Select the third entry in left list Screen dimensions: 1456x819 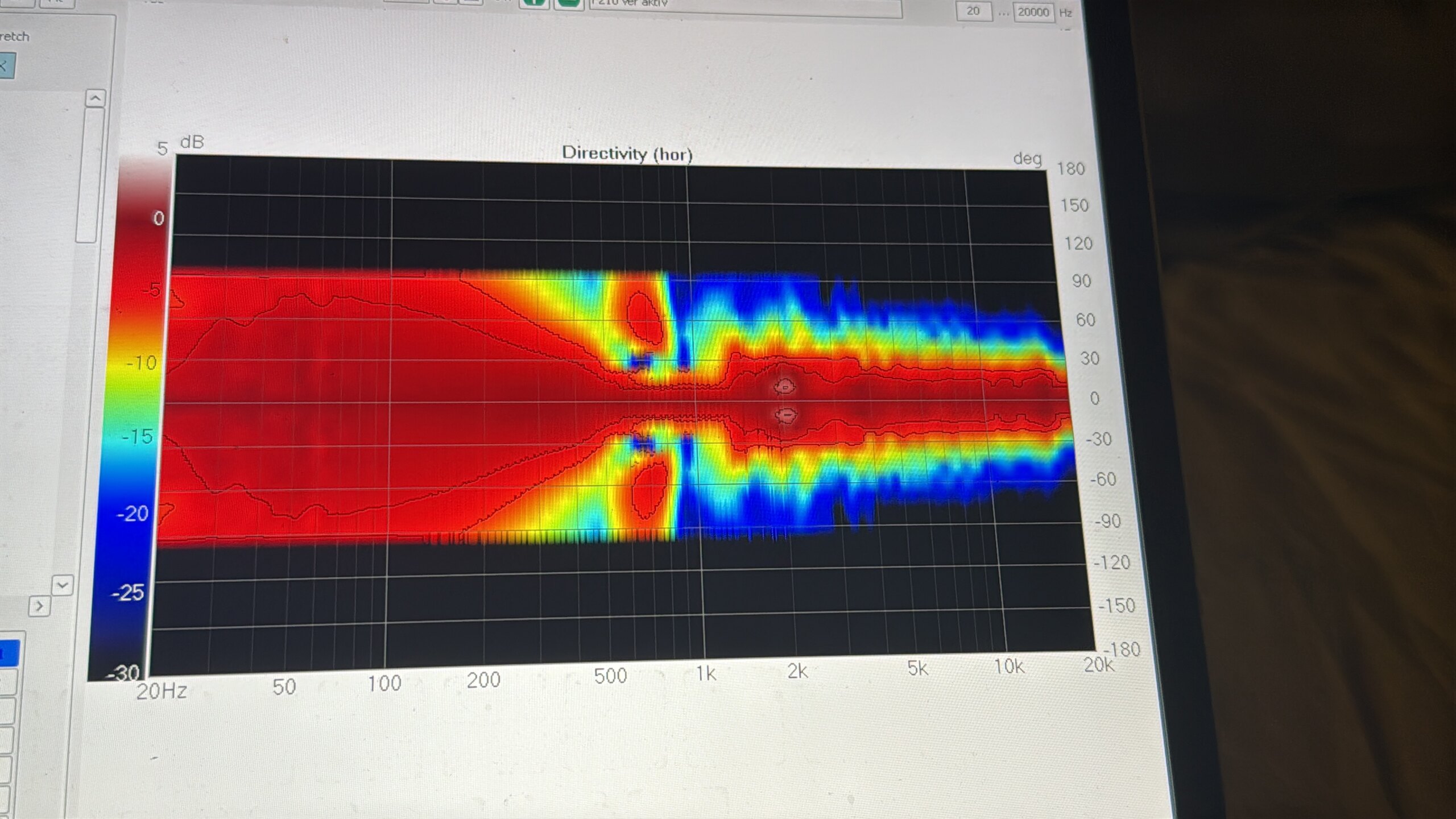tap(7, 711)
